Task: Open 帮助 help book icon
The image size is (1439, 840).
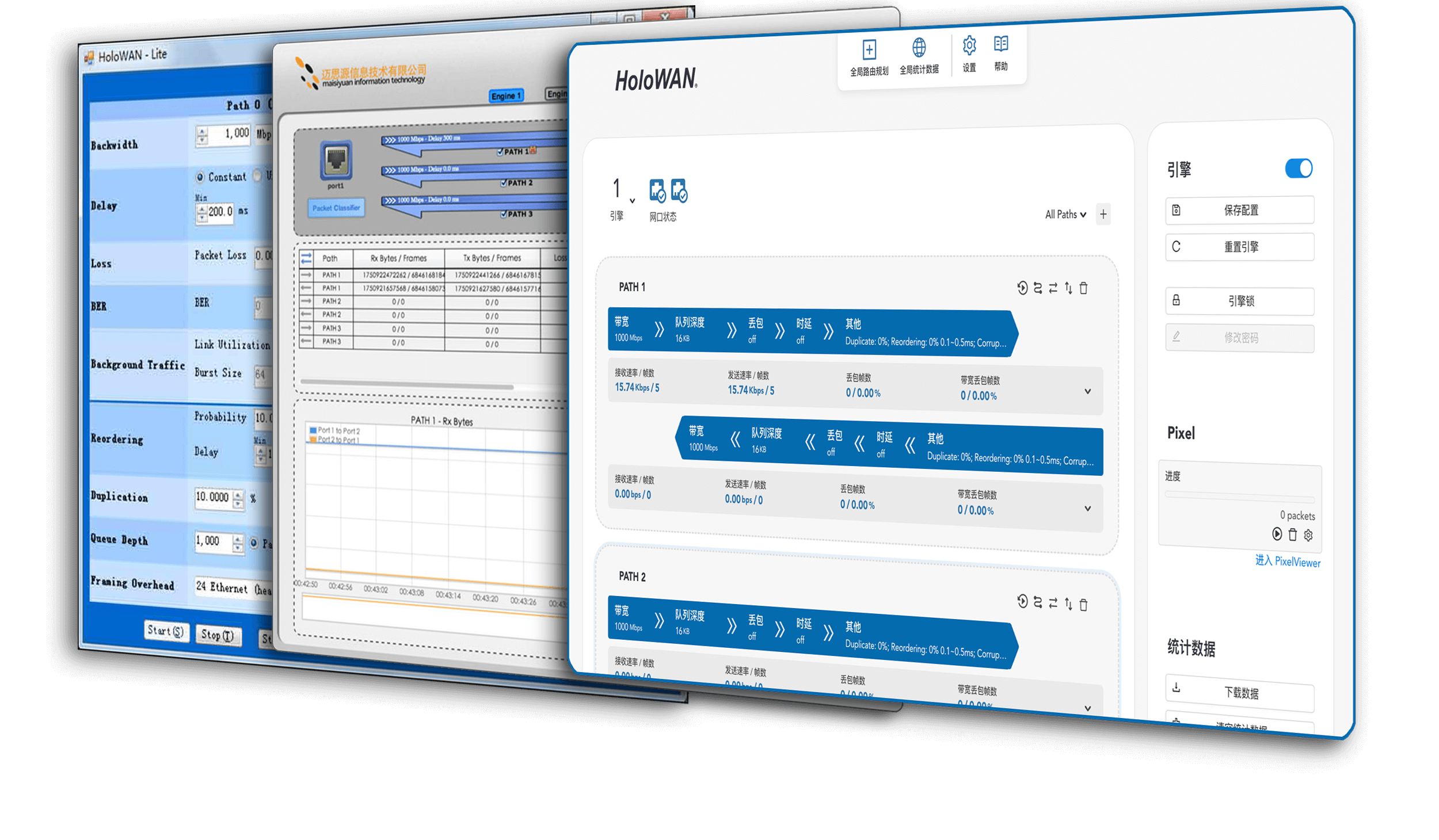Action: coord(1000,44)
